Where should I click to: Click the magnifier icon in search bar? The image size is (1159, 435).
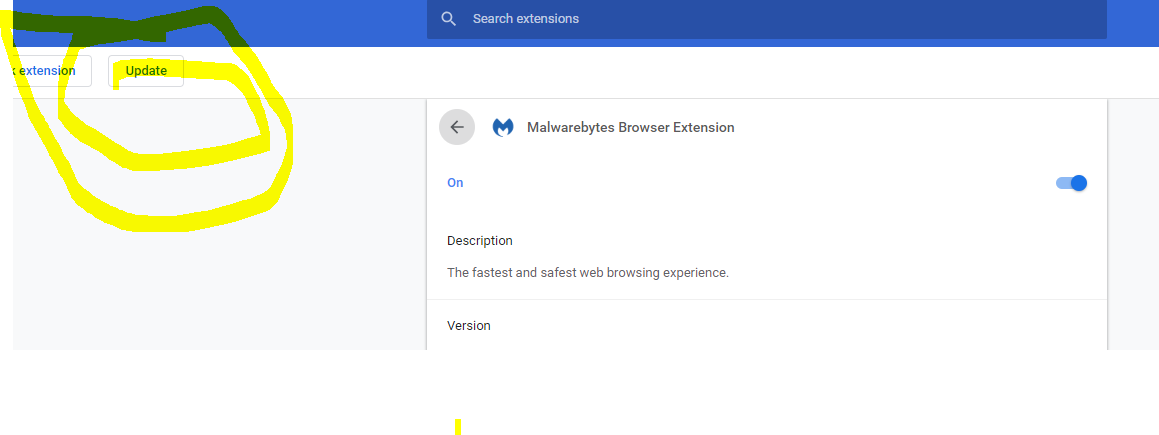point(449,19)
